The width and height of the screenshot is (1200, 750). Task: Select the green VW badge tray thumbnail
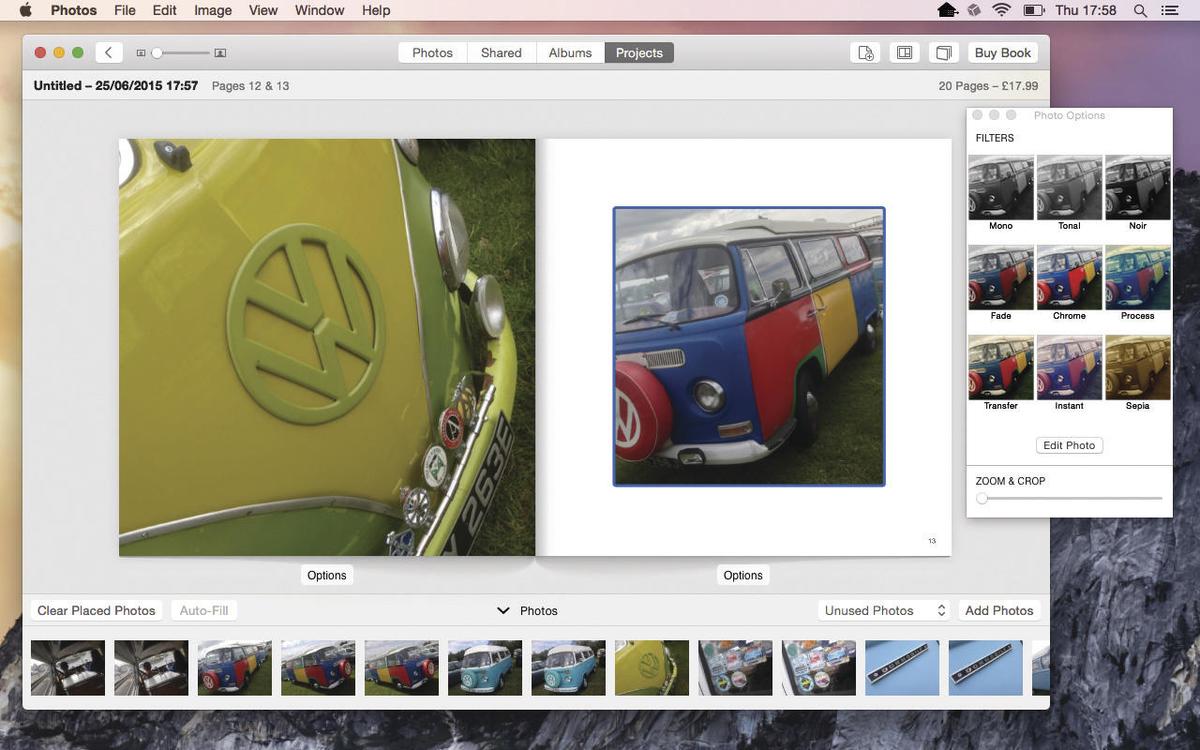[x=652, y=668]
